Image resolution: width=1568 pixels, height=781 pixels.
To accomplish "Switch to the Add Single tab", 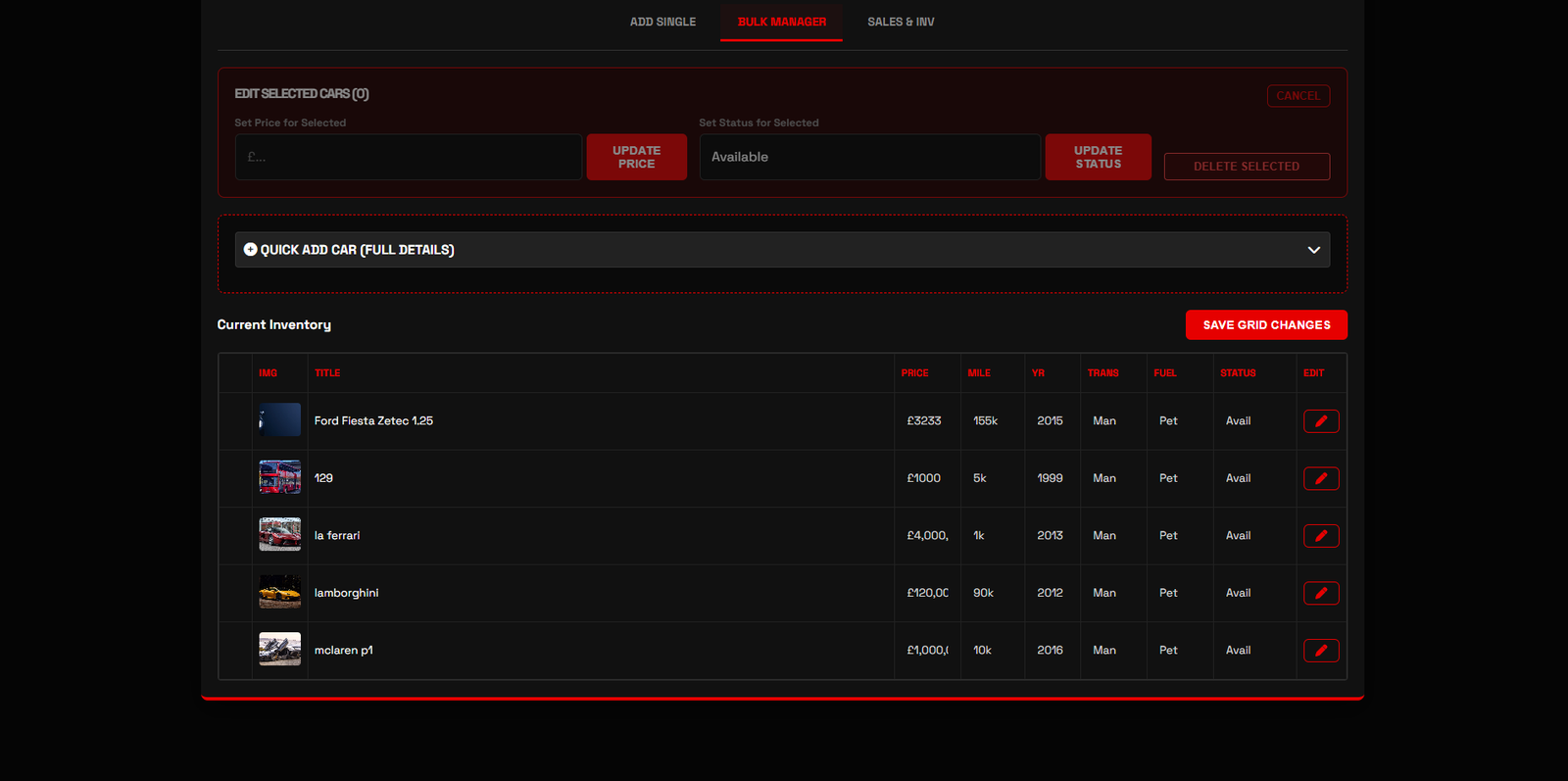I will 662,22.
